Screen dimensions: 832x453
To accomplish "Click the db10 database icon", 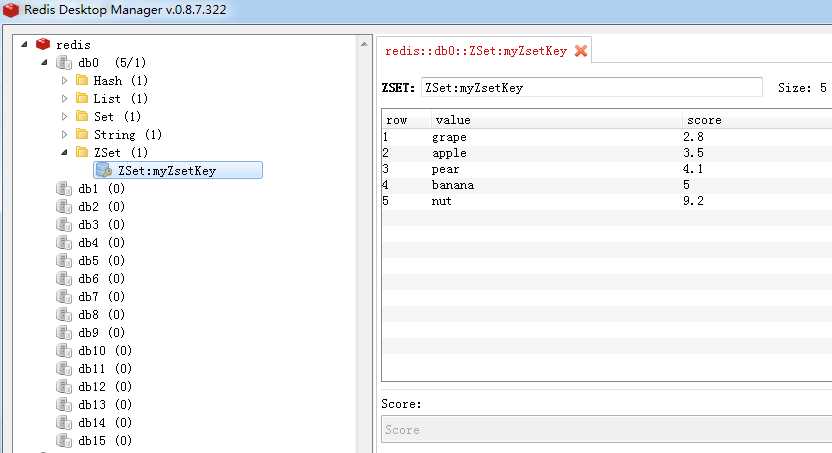I will [64, 351].
